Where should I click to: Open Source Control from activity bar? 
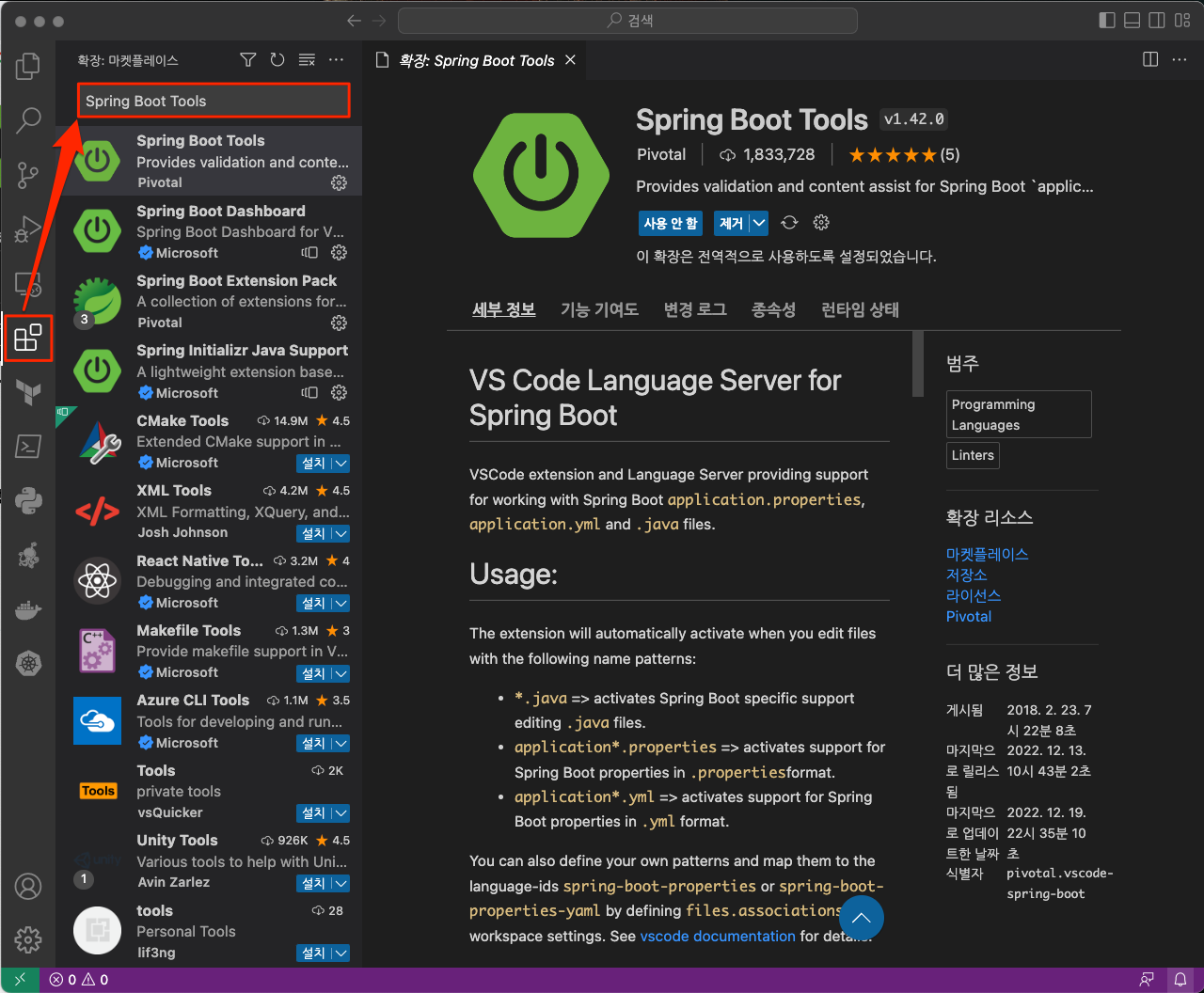28,175
